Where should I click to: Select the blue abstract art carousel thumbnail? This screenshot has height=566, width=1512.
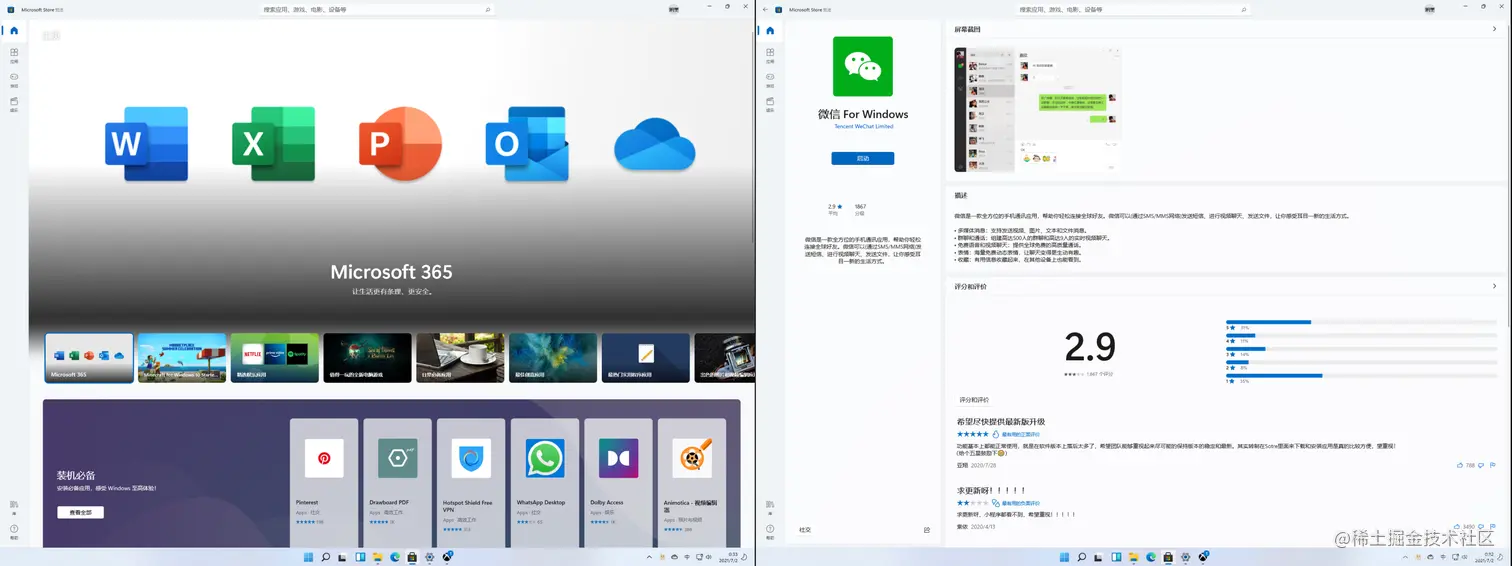click(x=553, y=358)
